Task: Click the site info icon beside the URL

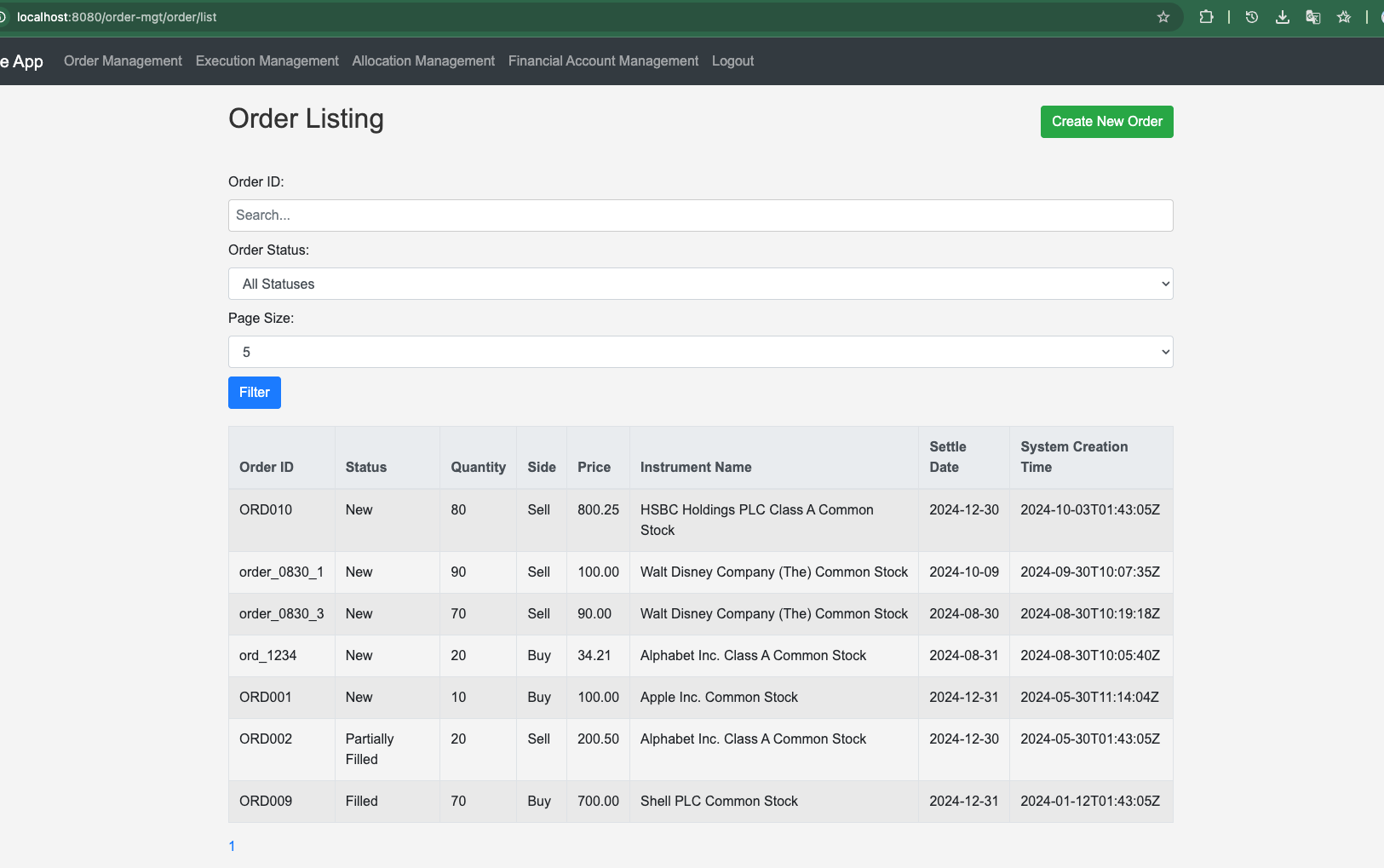Action: [3, 17]
